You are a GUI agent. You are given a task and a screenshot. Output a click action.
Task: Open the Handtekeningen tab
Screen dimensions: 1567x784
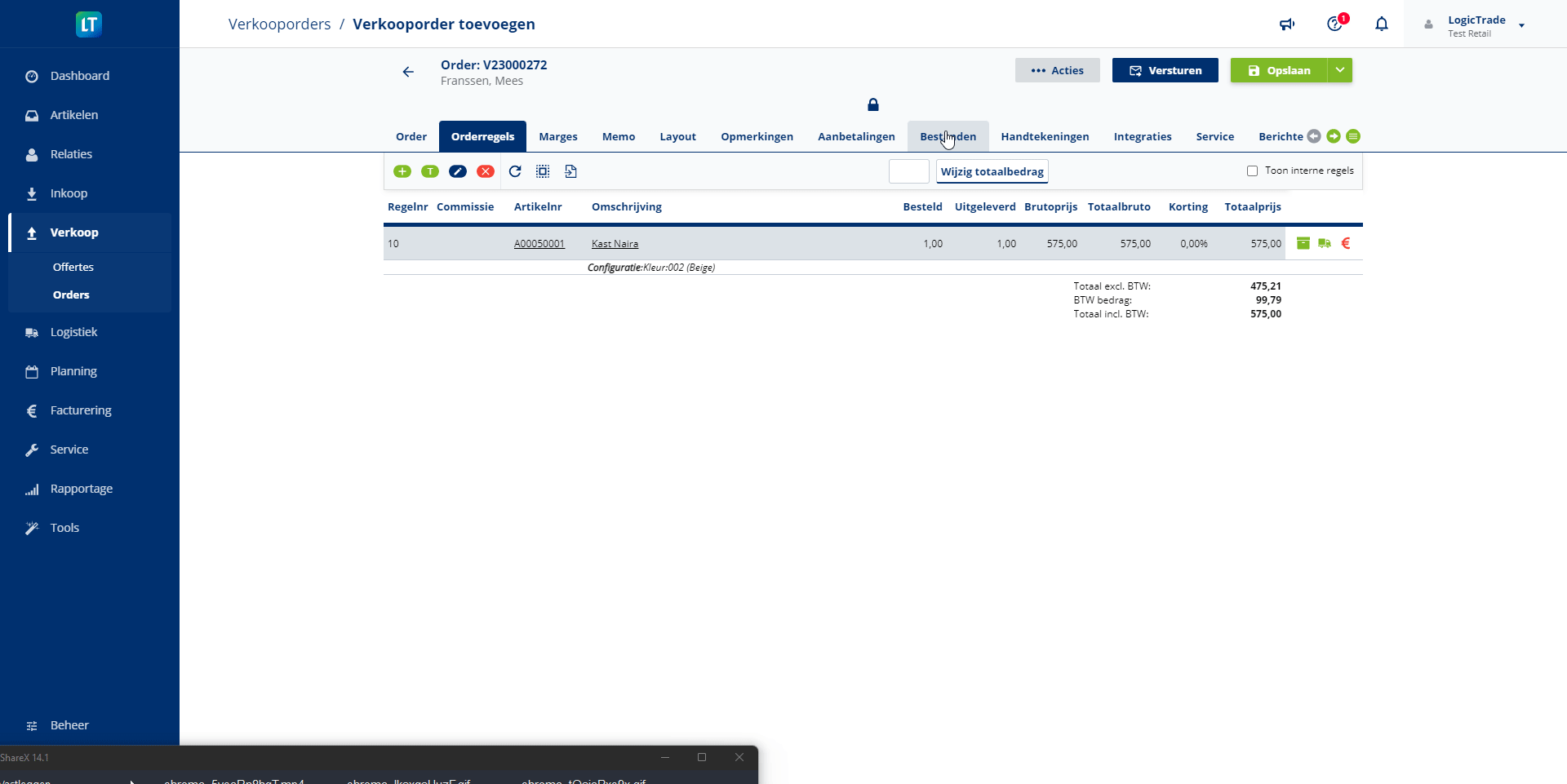tap(1045, 136)
